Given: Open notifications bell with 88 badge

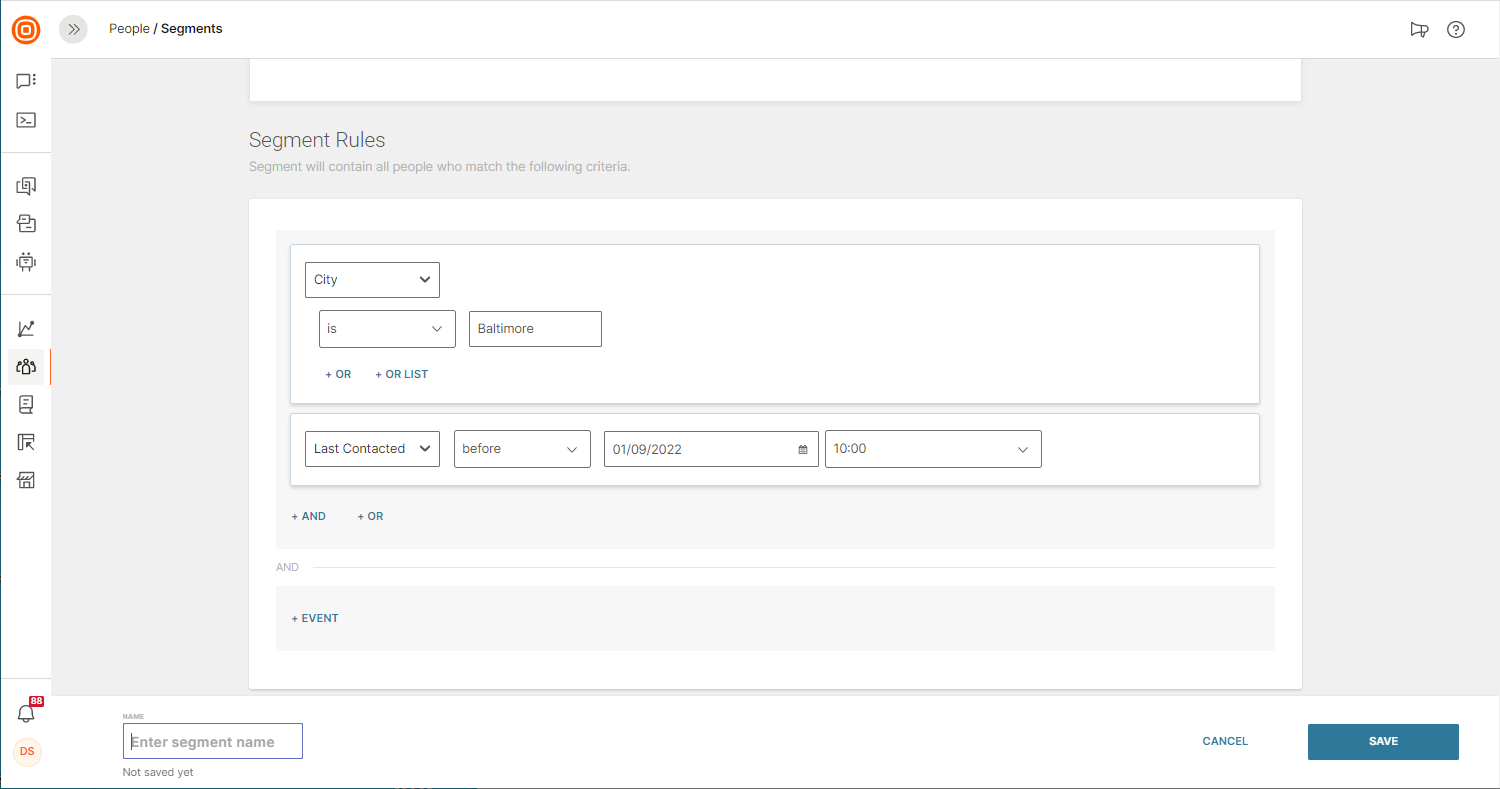Looking at the screenshot, I should coord(26,713).
